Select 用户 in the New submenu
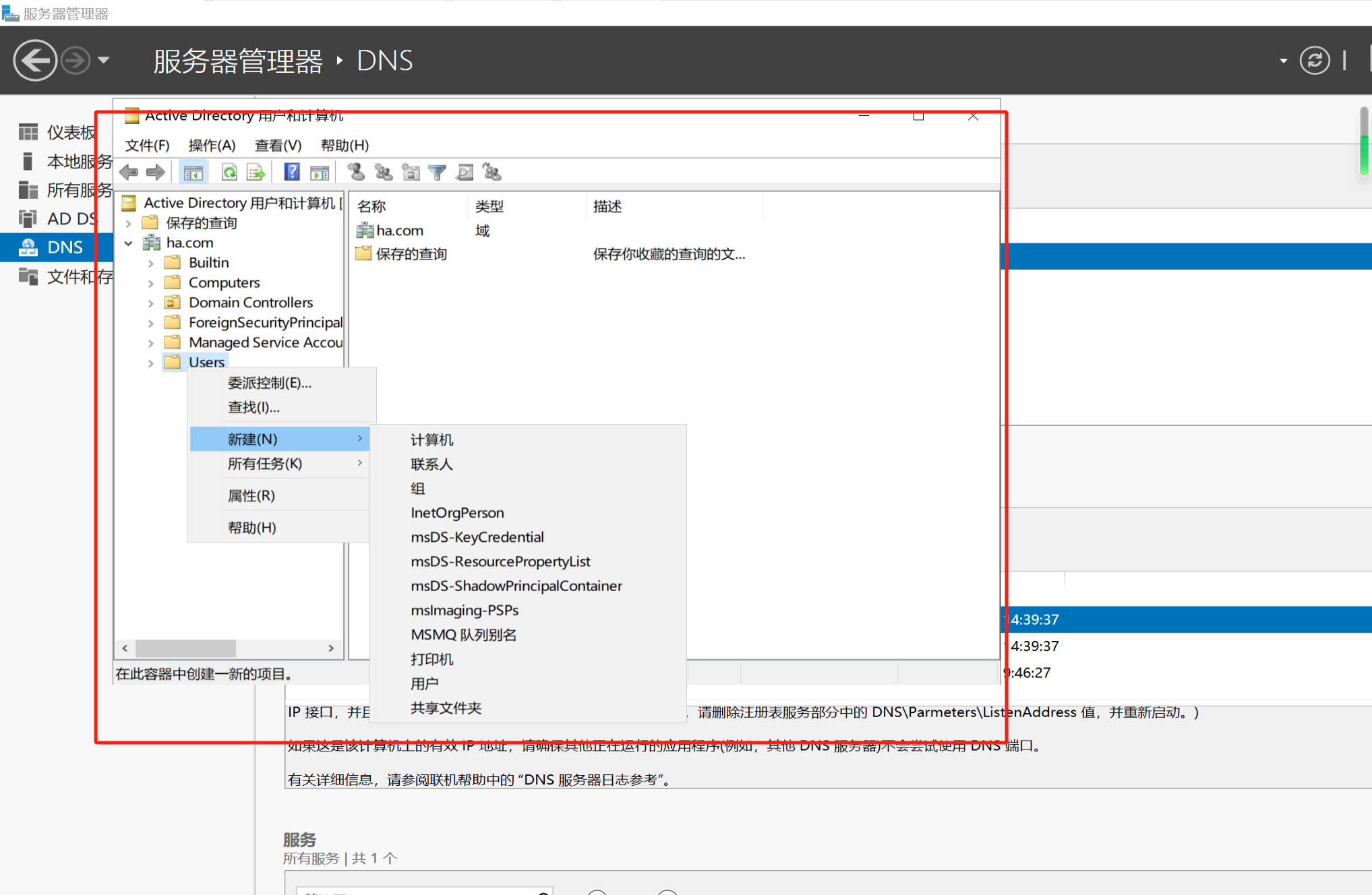The height and width of the screenshot is (895, 1372). (528, 683)
